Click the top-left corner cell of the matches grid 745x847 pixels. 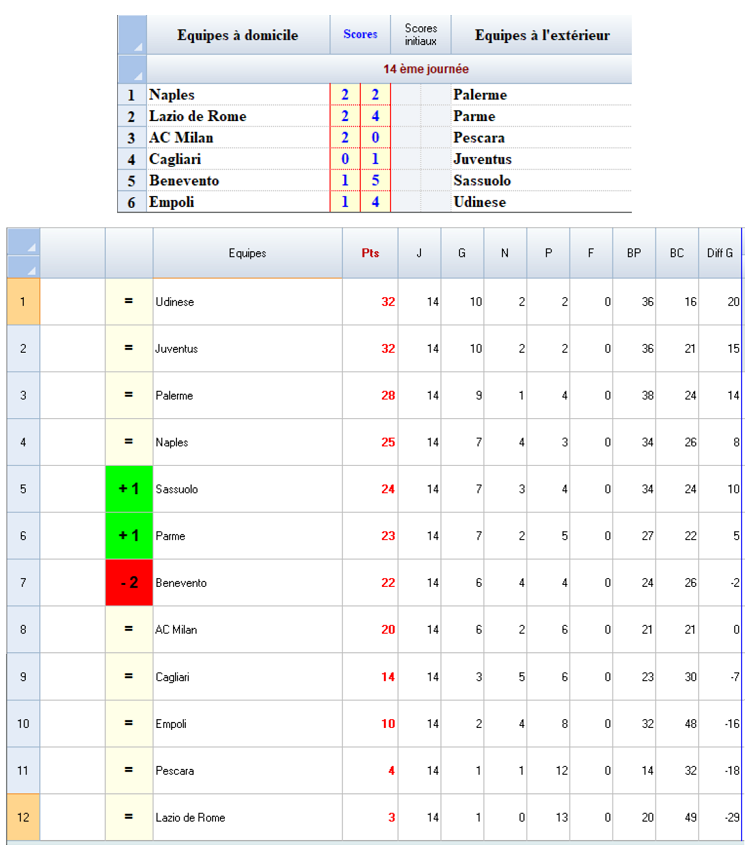click(132, 35)
